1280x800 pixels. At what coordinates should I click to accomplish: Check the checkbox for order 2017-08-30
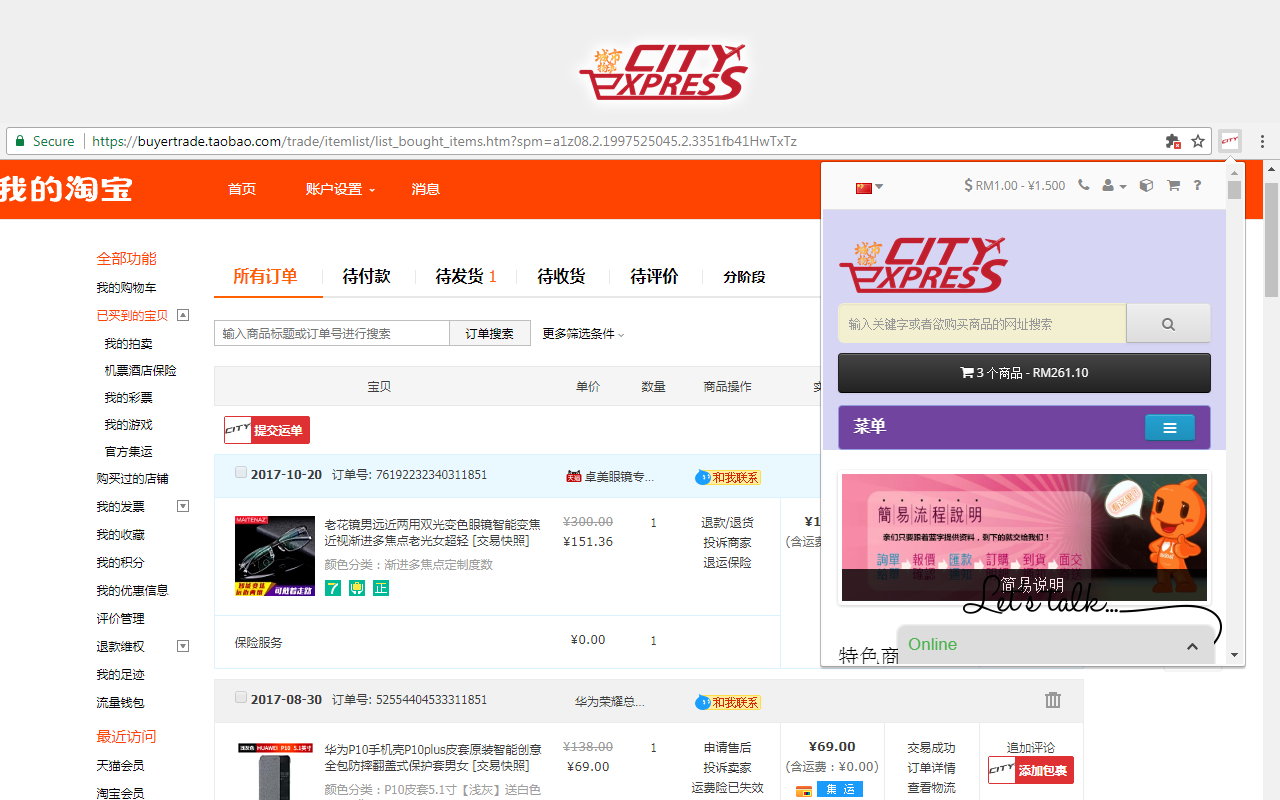[x=240, y=697]
